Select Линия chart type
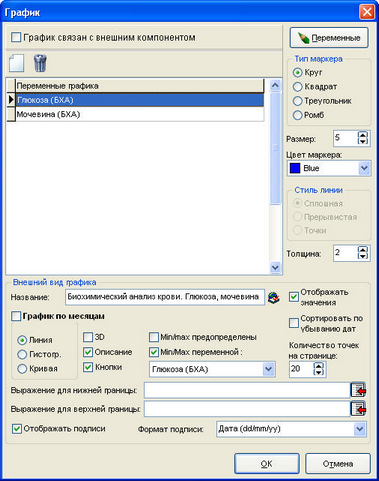This screenshot has width=379, height=481. (x=22, y=340)
